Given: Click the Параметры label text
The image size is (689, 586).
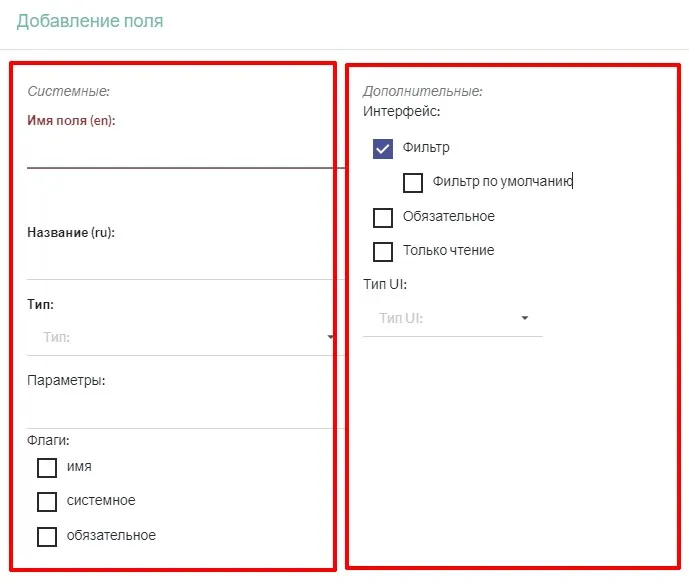Looking at the screenshot, I should [66, 380].
